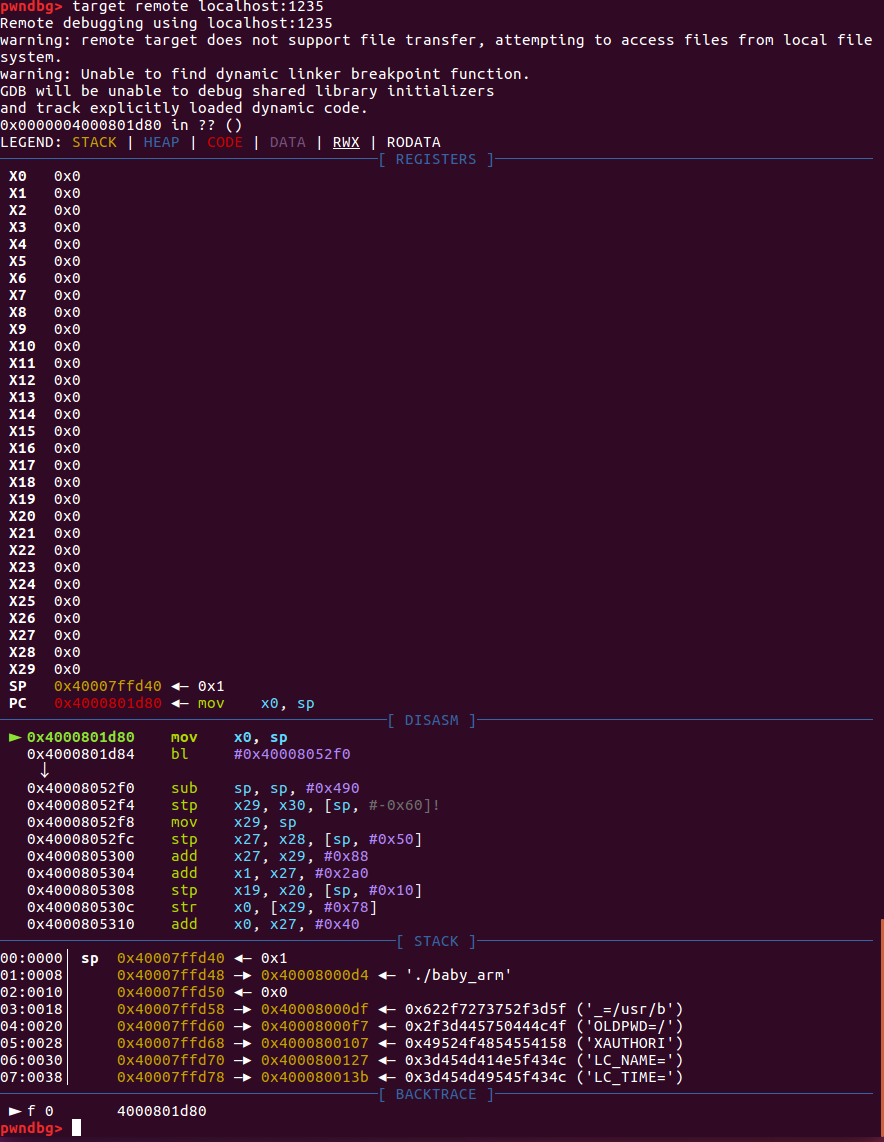This screenshot has width=884, height=1142.
Task: Click the BACKTRACE section header
Action: pyautogui.click(x=435, y=1094)
